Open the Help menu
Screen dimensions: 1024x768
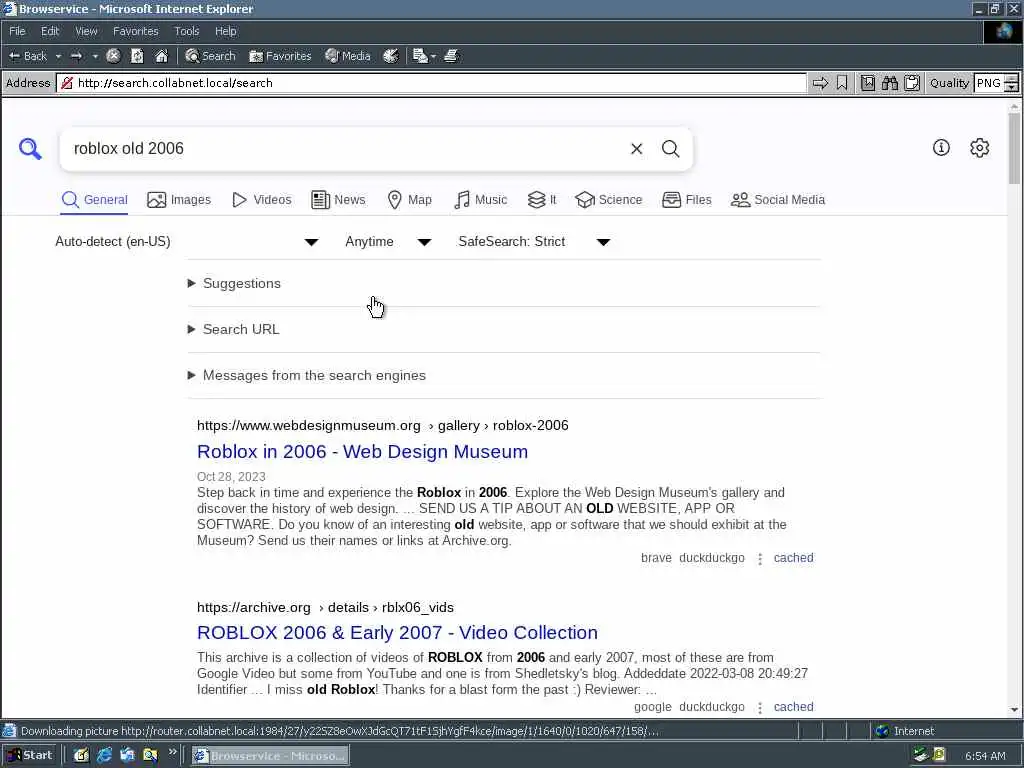(x=225, y=31)
